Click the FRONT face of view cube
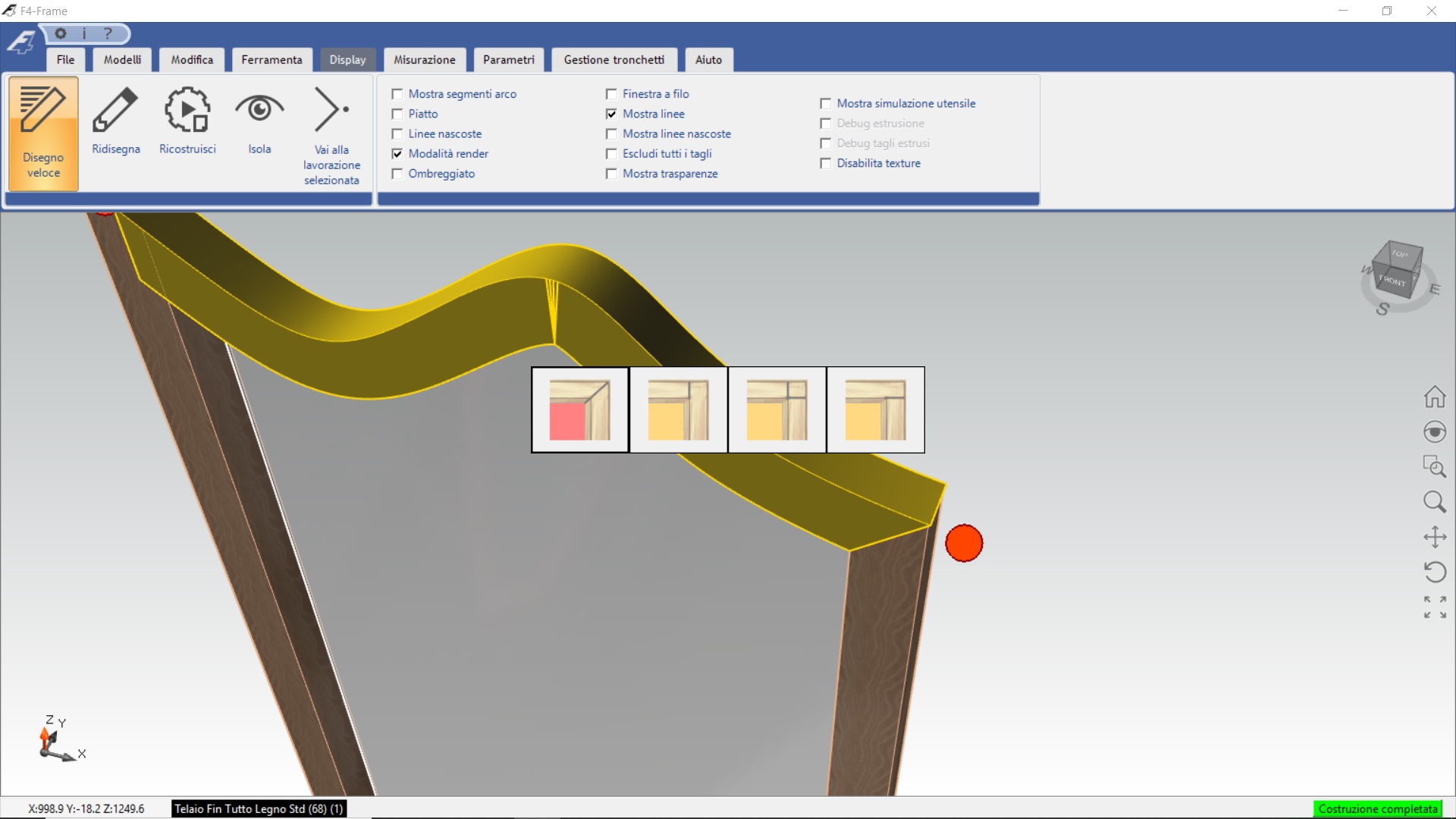 click(x=1392, y=281)
